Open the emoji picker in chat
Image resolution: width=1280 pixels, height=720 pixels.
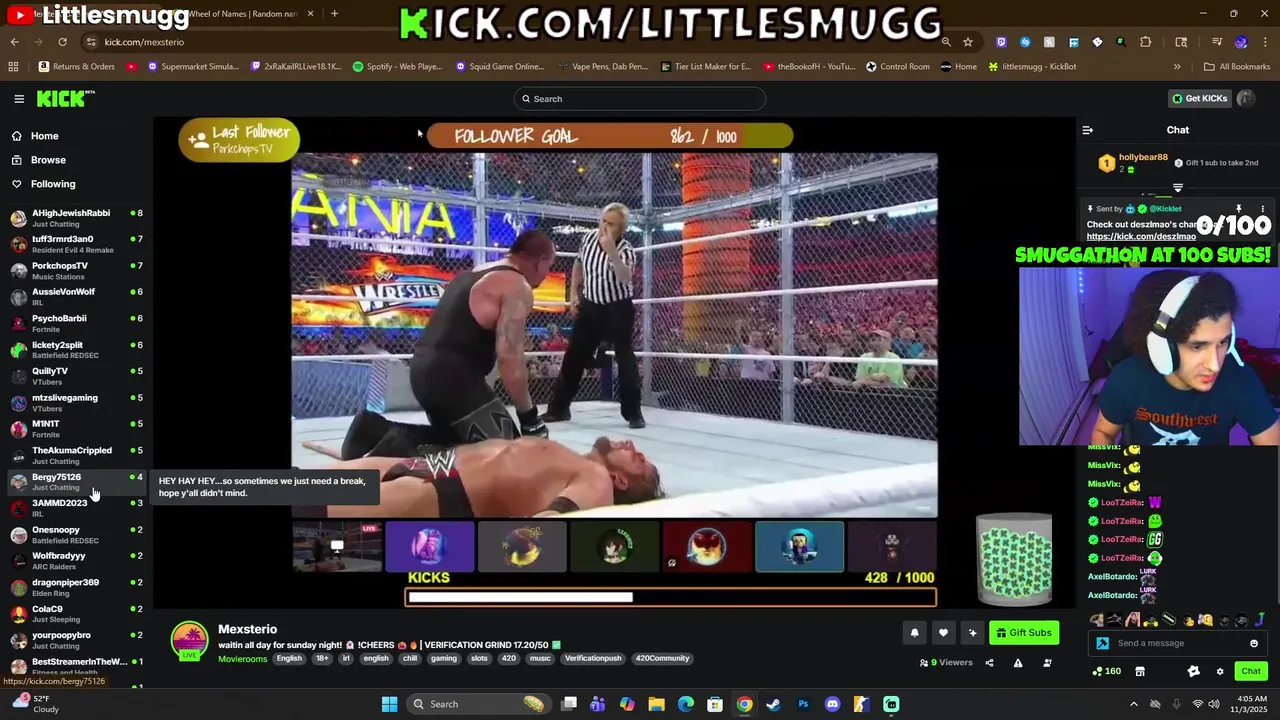pyautogui.click(x=1254, y=643)
